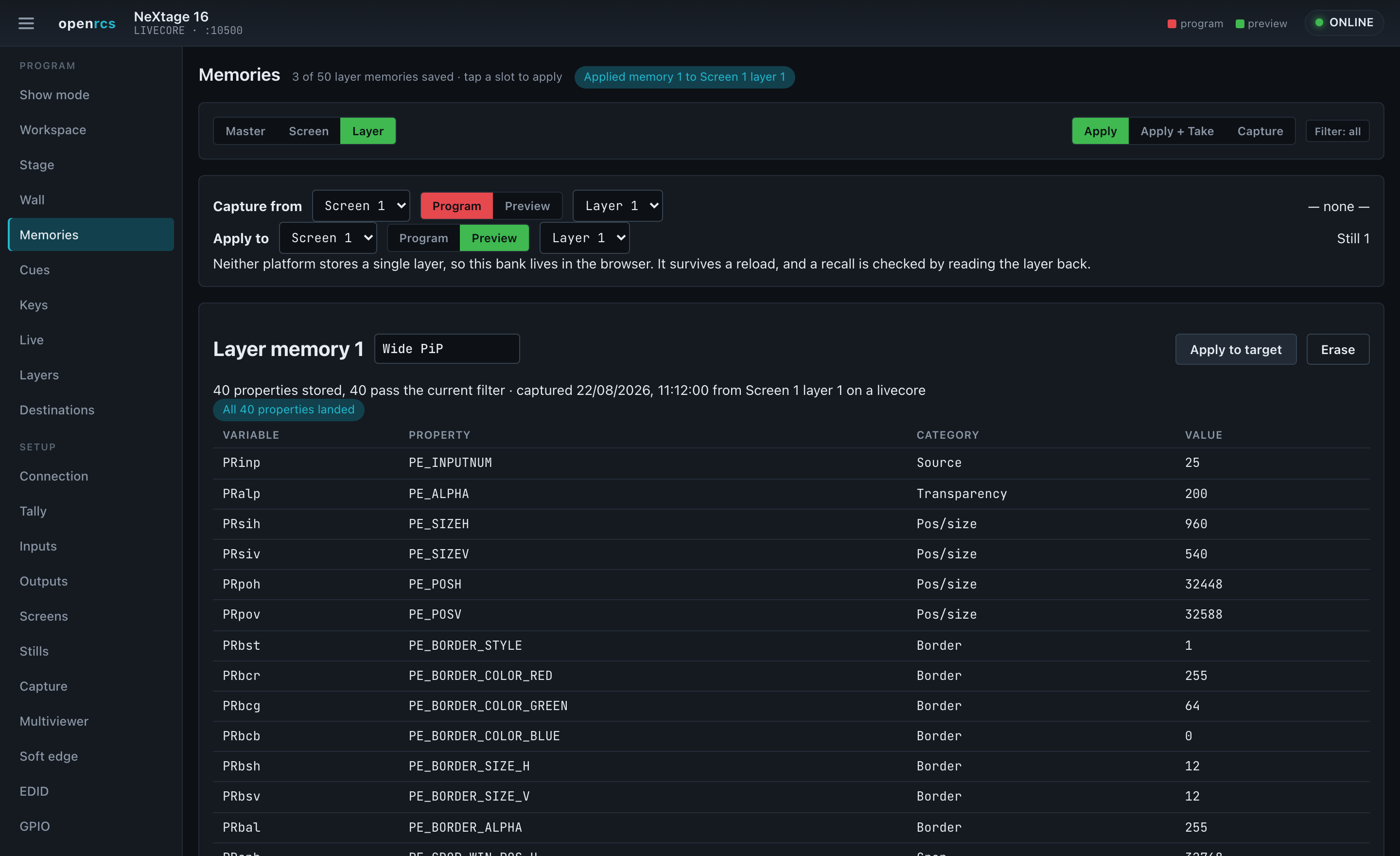Switch to the Master memories tab
The height and width of the screenshot is (856, 1400).
coord(245,131)
